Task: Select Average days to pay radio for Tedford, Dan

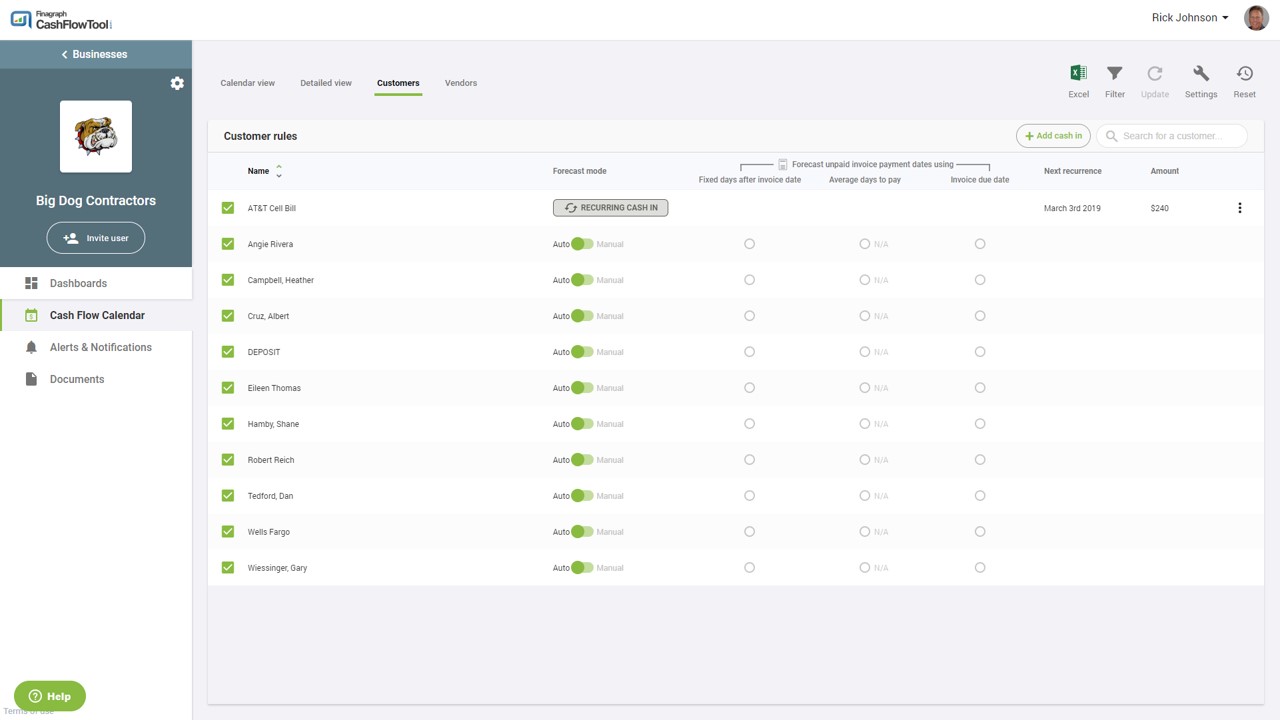Action: click(x=865, y=496)
